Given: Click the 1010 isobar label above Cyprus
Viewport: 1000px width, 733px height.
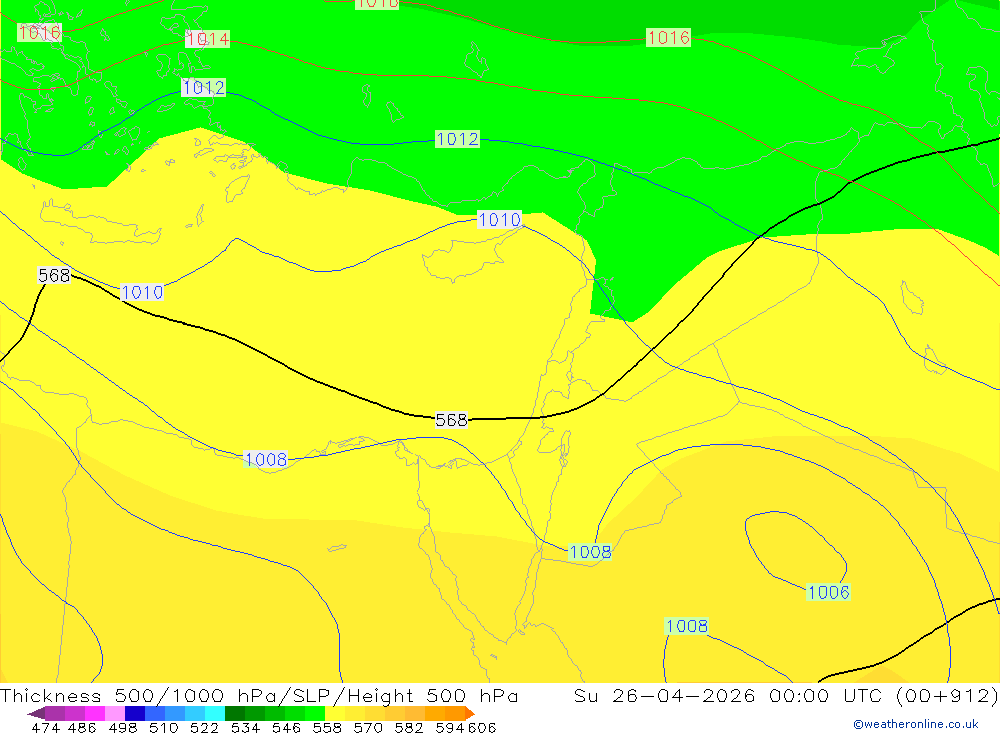Looking at the screenshot, I should point(499,220).
